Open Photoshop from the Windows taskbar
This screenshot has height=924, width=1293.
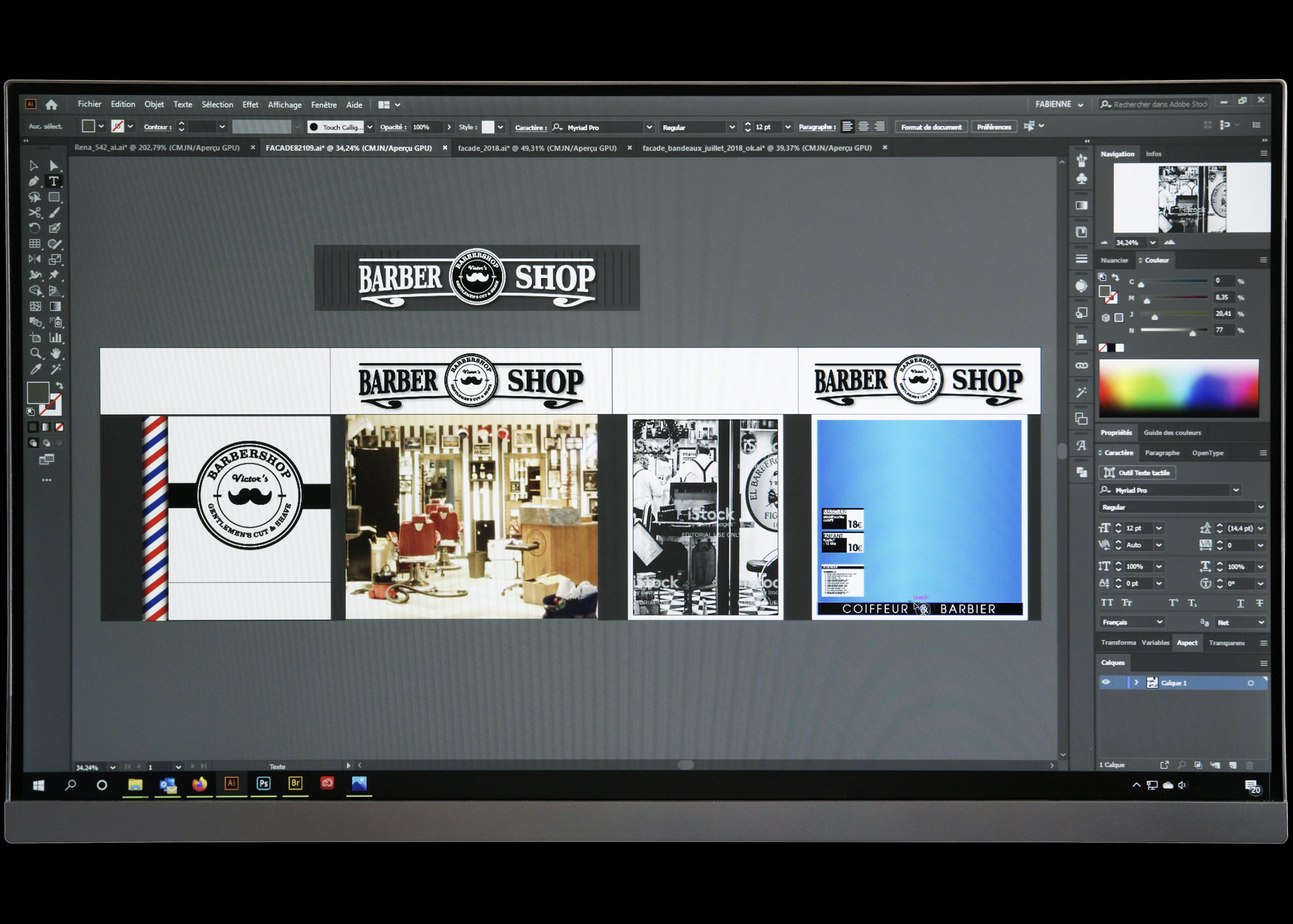(263, 784)
